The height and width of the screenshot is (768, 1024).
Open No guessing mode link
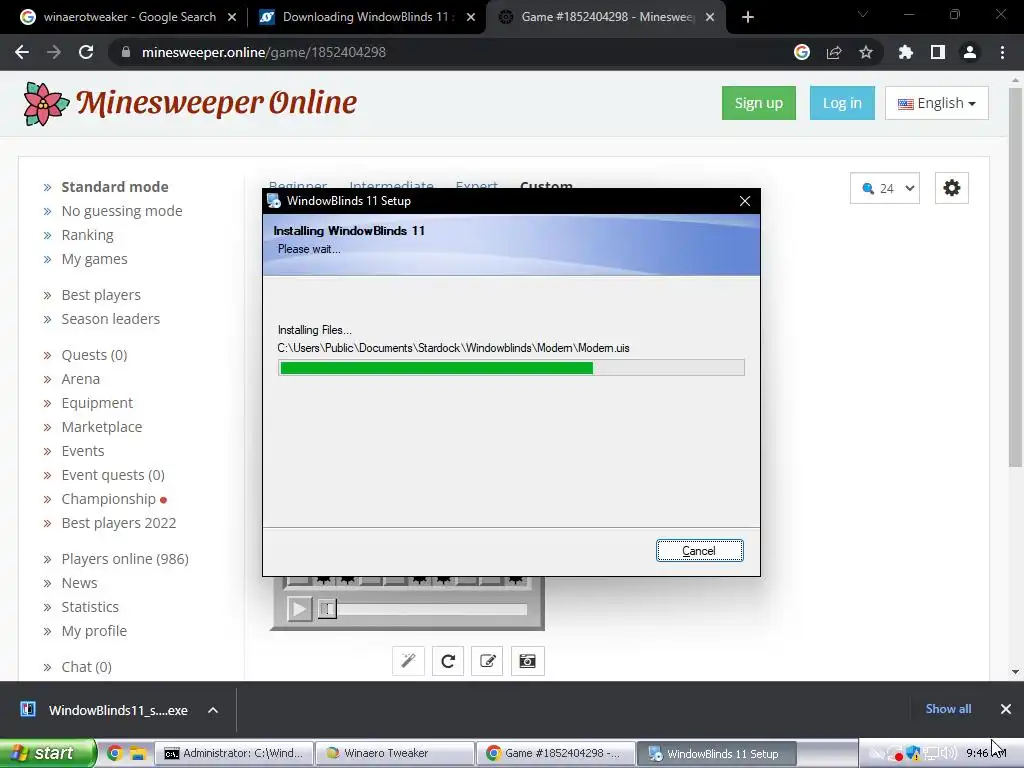(x=121, y=211)
